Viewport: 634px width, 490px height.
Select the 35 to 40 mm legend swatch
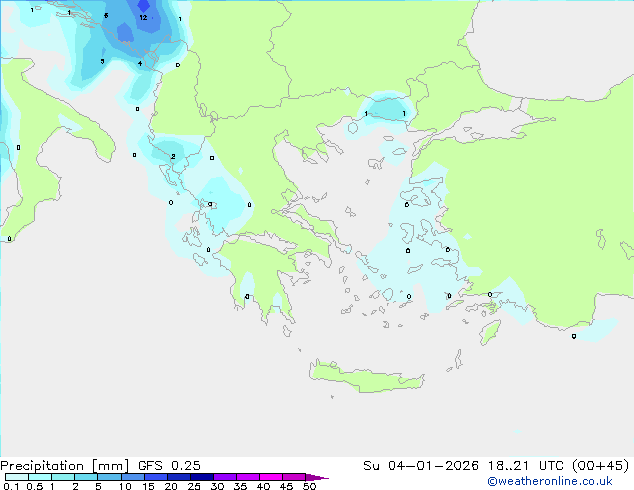(248, 477)
